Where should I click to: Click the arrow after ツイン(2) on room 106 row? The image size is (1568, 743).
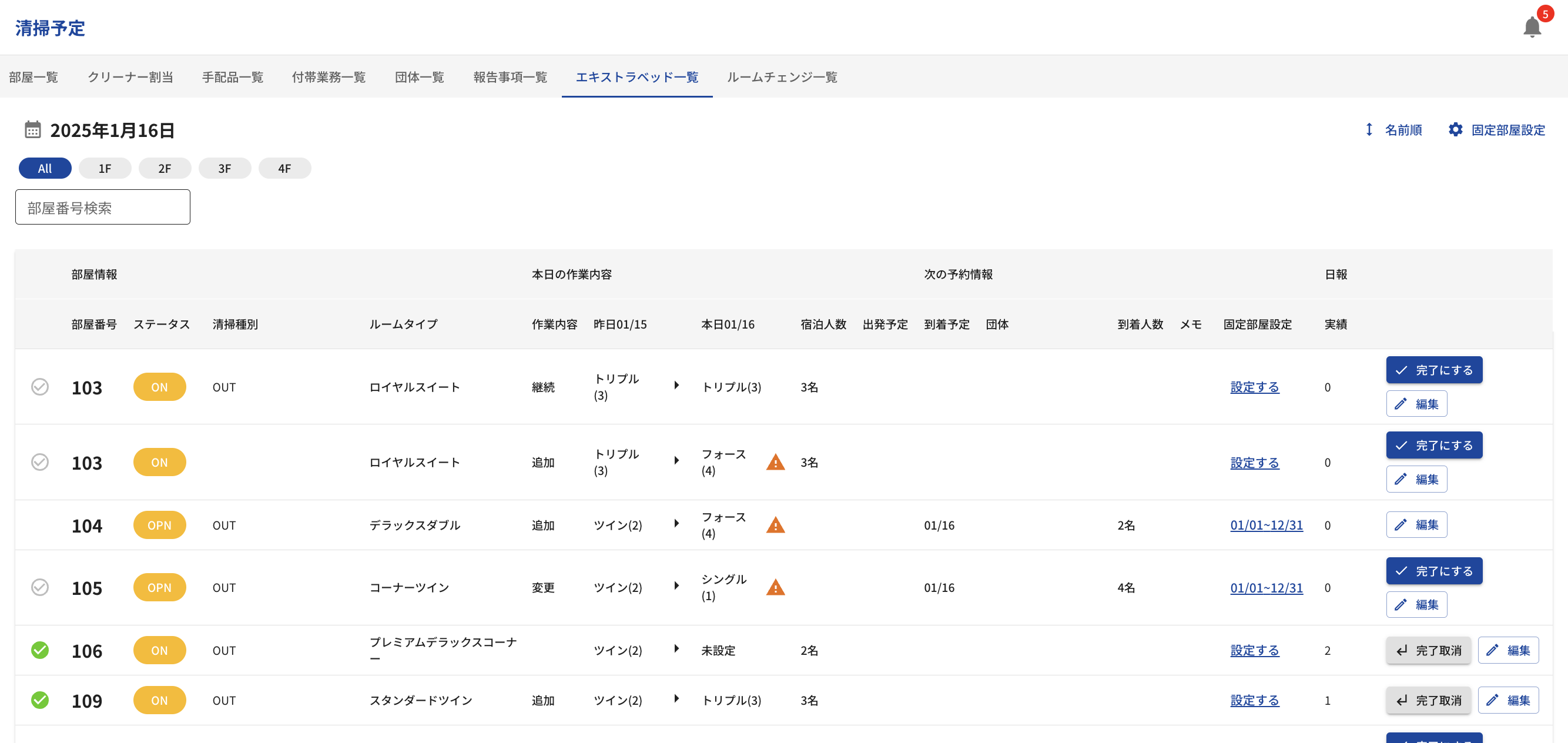pyautogui.click(x=676, y=648)
